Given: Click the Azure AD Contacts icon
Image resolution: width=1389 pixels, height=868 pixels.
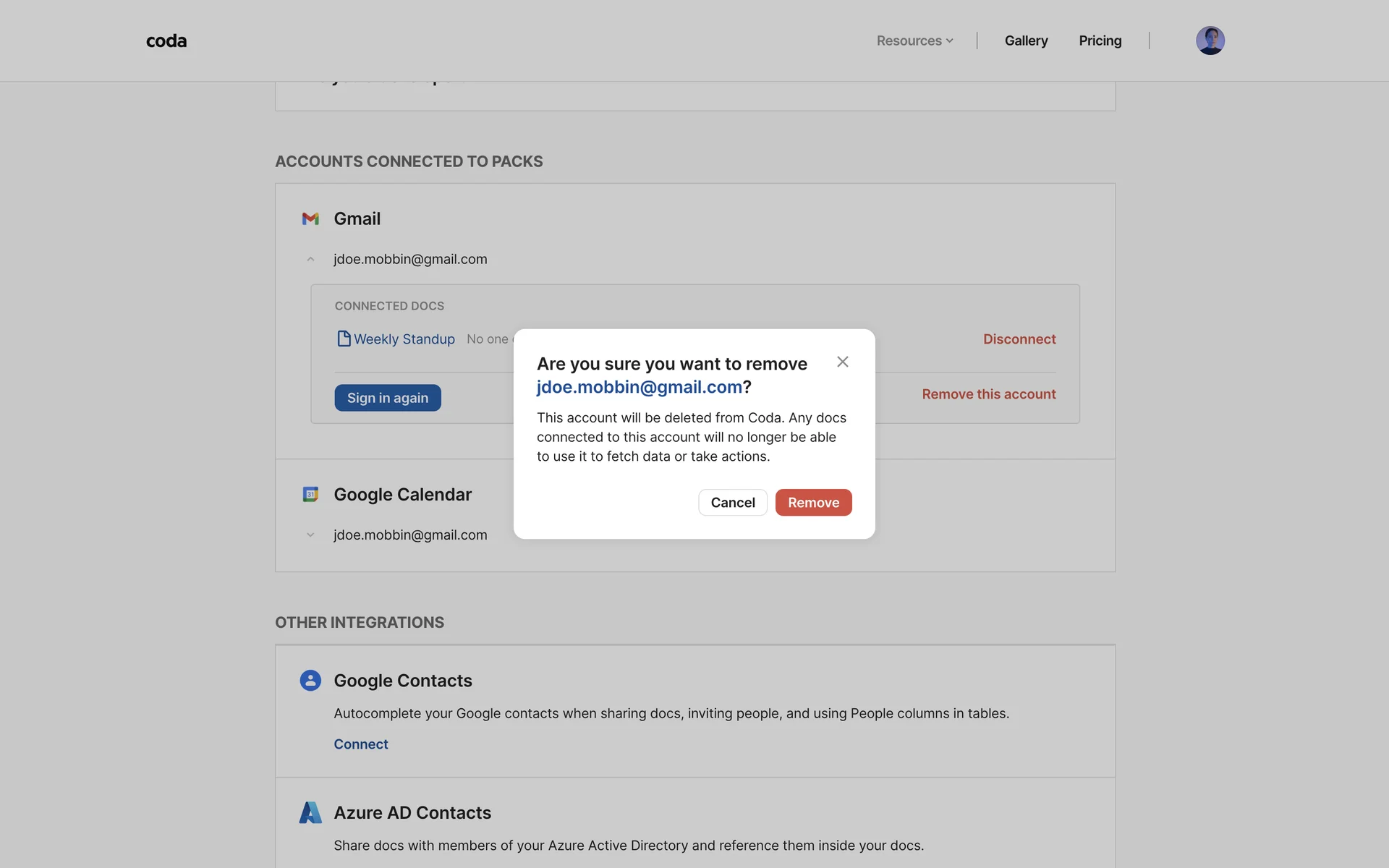Looking at the screenshot, I should pos(310,812).
